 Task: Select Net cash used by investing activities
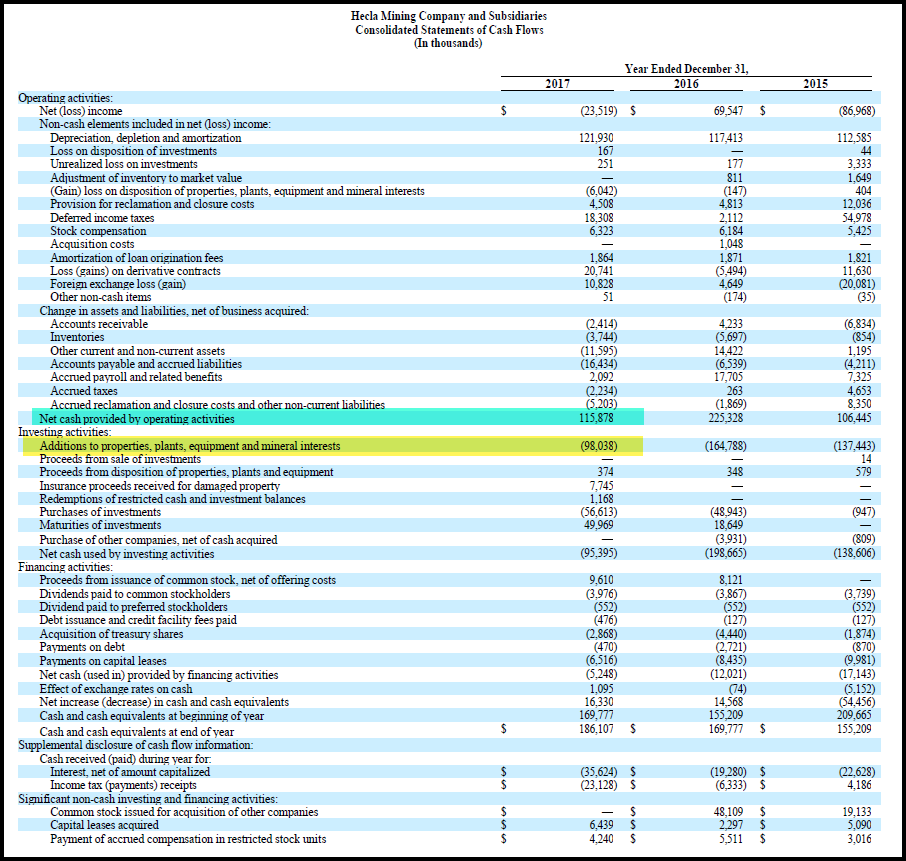coord(127,554)
